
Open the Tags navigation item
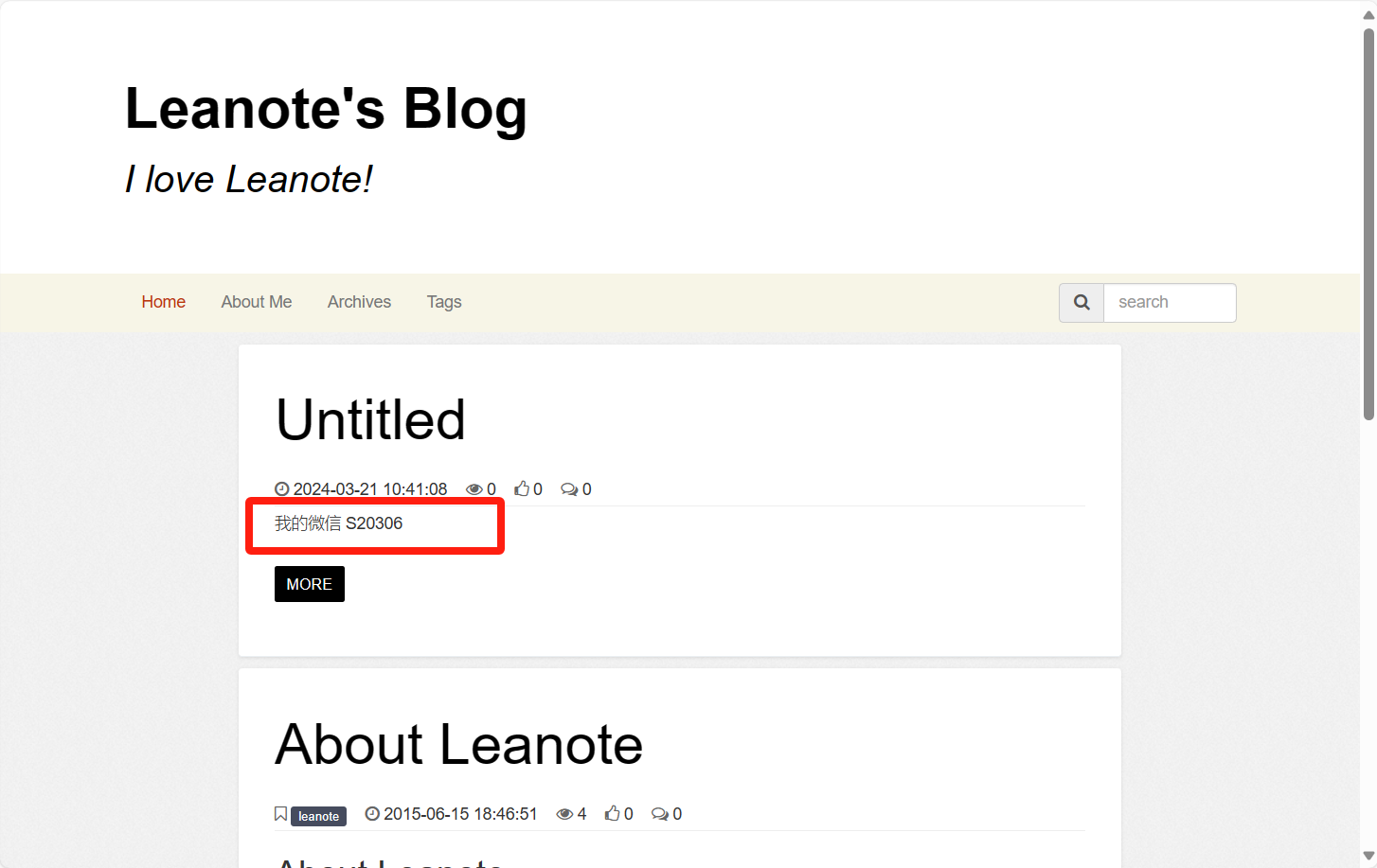[444, 302]
